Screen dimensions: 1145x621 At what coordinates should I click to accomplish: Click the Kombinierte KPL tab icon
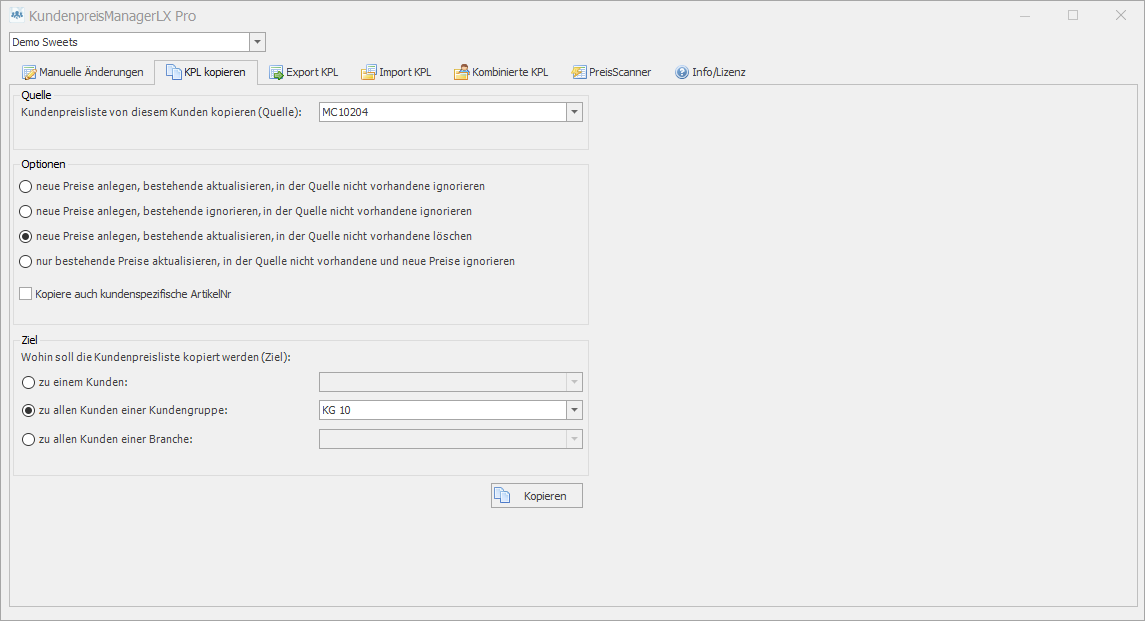pos(462,72)
